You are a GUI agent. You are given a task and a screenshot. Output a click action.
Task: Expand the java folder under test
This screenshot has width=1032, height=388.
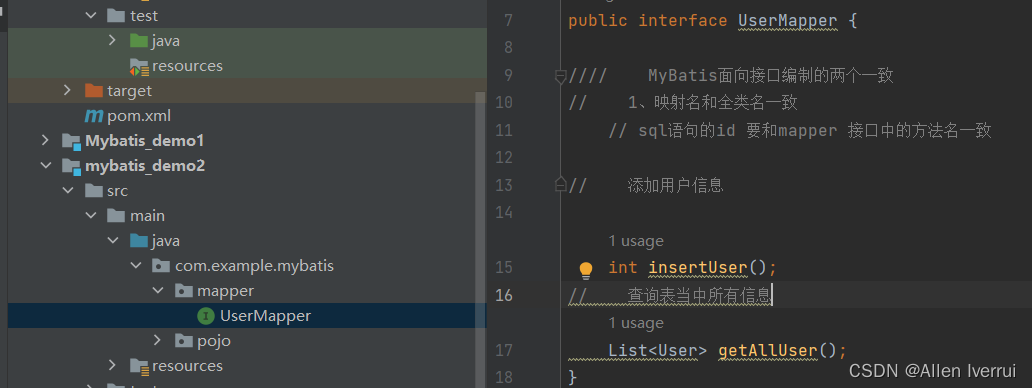click(113, 40)
